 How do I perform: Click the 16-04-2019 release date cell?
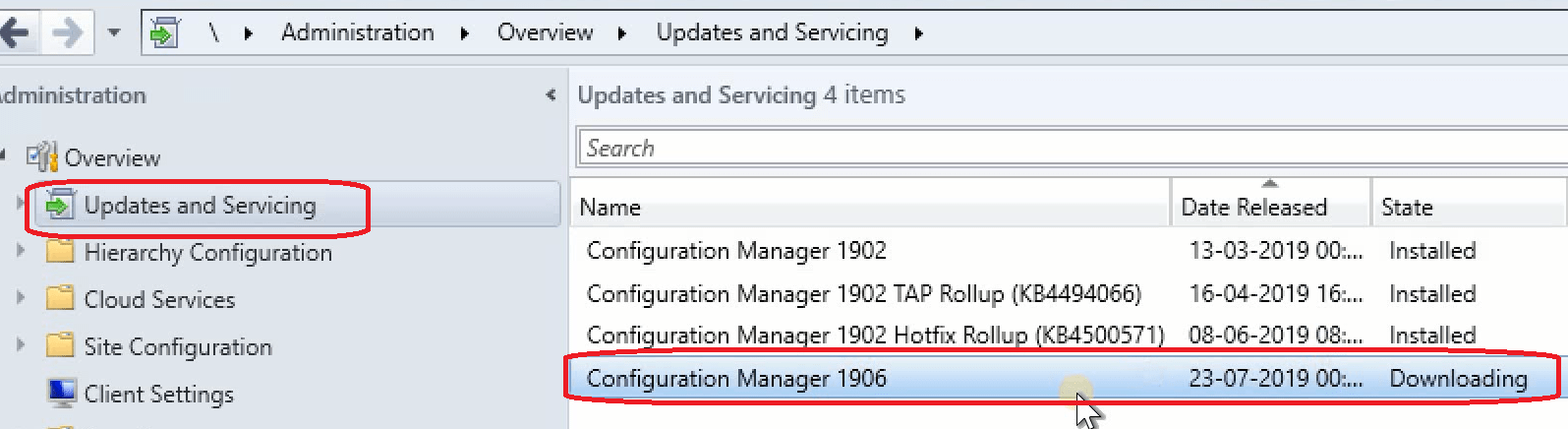(x=1276, y=294)
